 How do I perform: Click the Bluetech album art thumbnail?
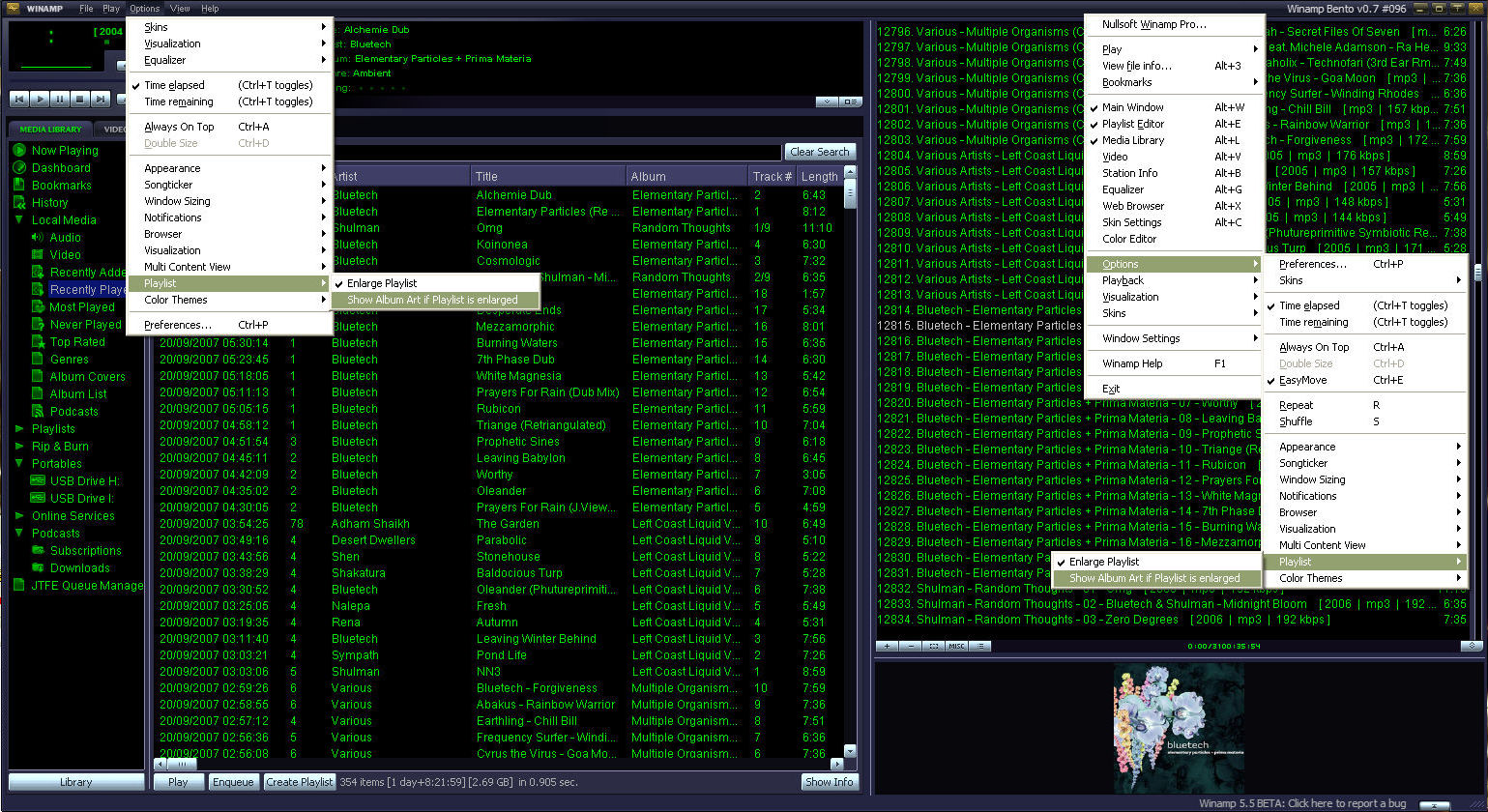[1179, 727]
